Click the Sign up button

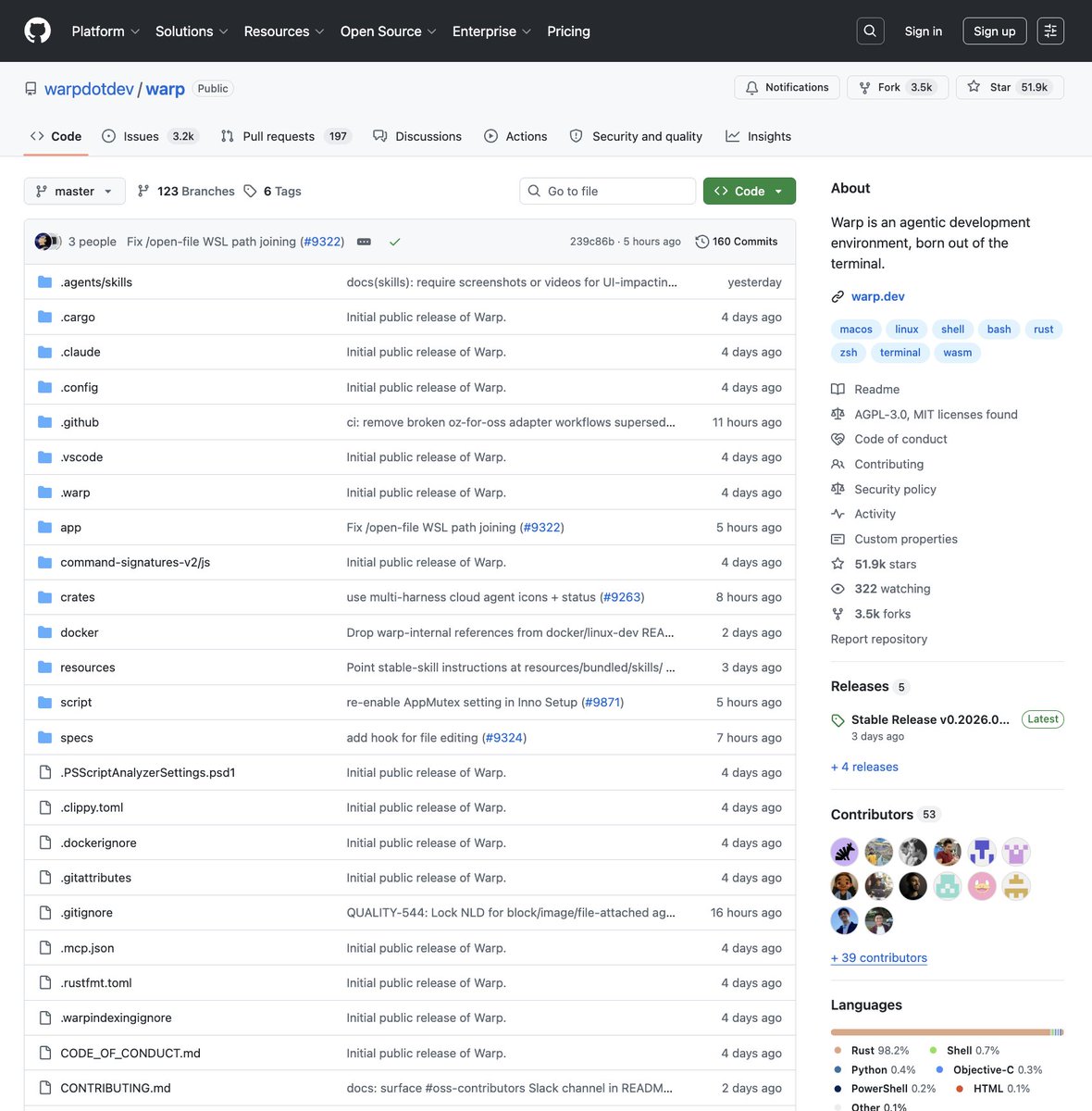(x=995, y=31)
